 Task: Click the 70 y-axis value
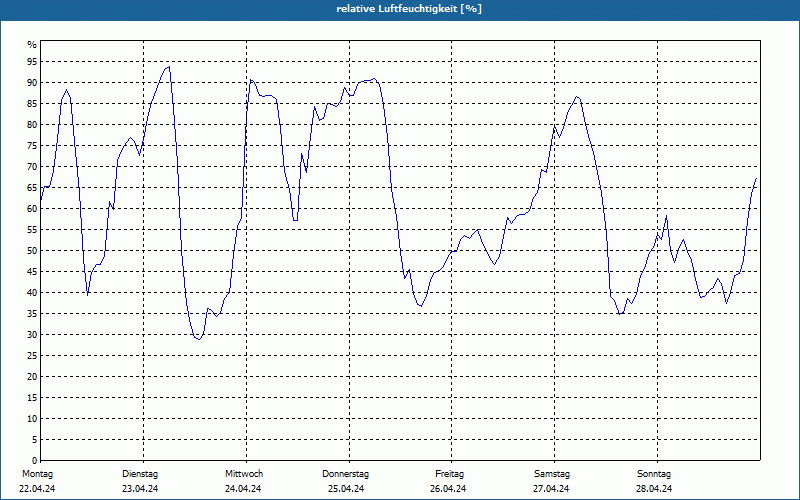click(32, 167)
